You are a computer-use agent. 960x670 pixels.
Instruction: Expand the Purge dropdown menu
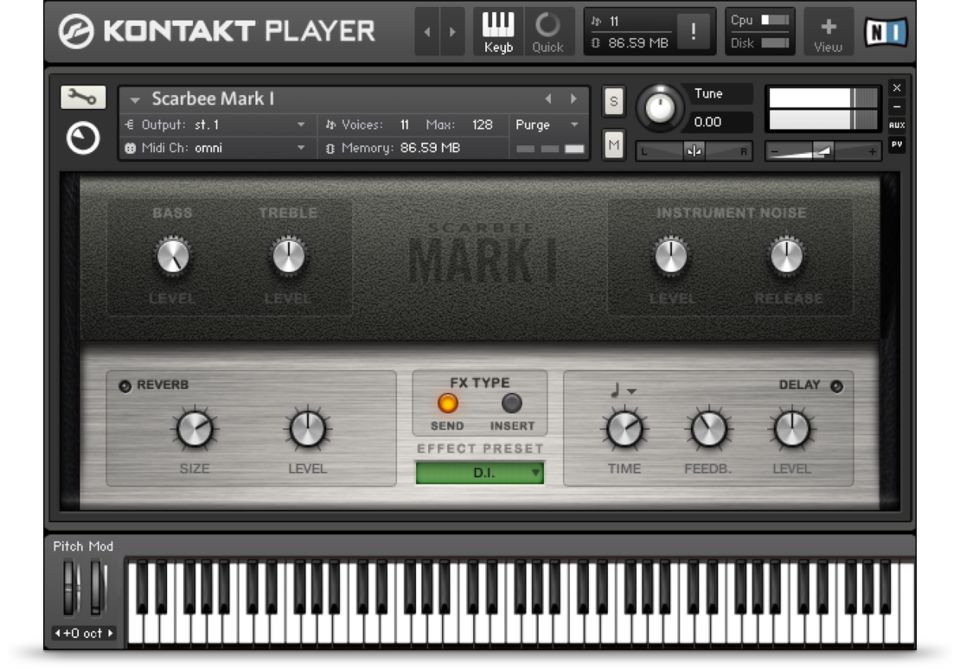tap(547, 125)
